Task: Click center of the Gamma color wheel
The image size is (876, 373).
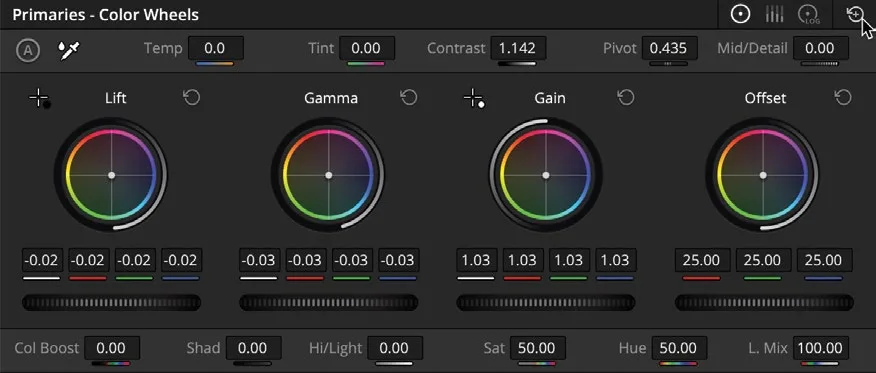Action: (x=328, y=175)
